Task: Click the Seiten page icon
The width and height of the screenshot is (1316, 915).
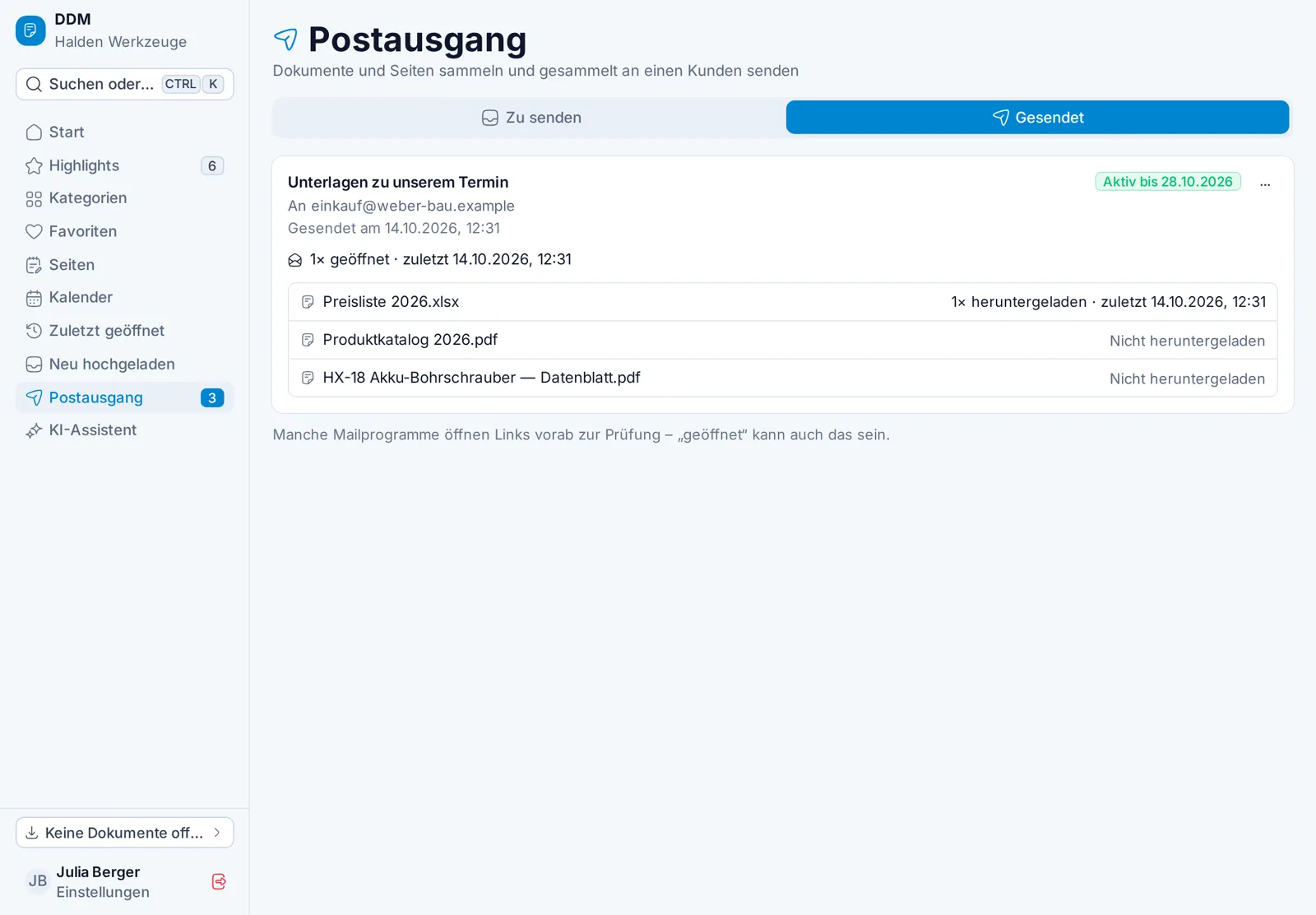Action: coord(34,265)
